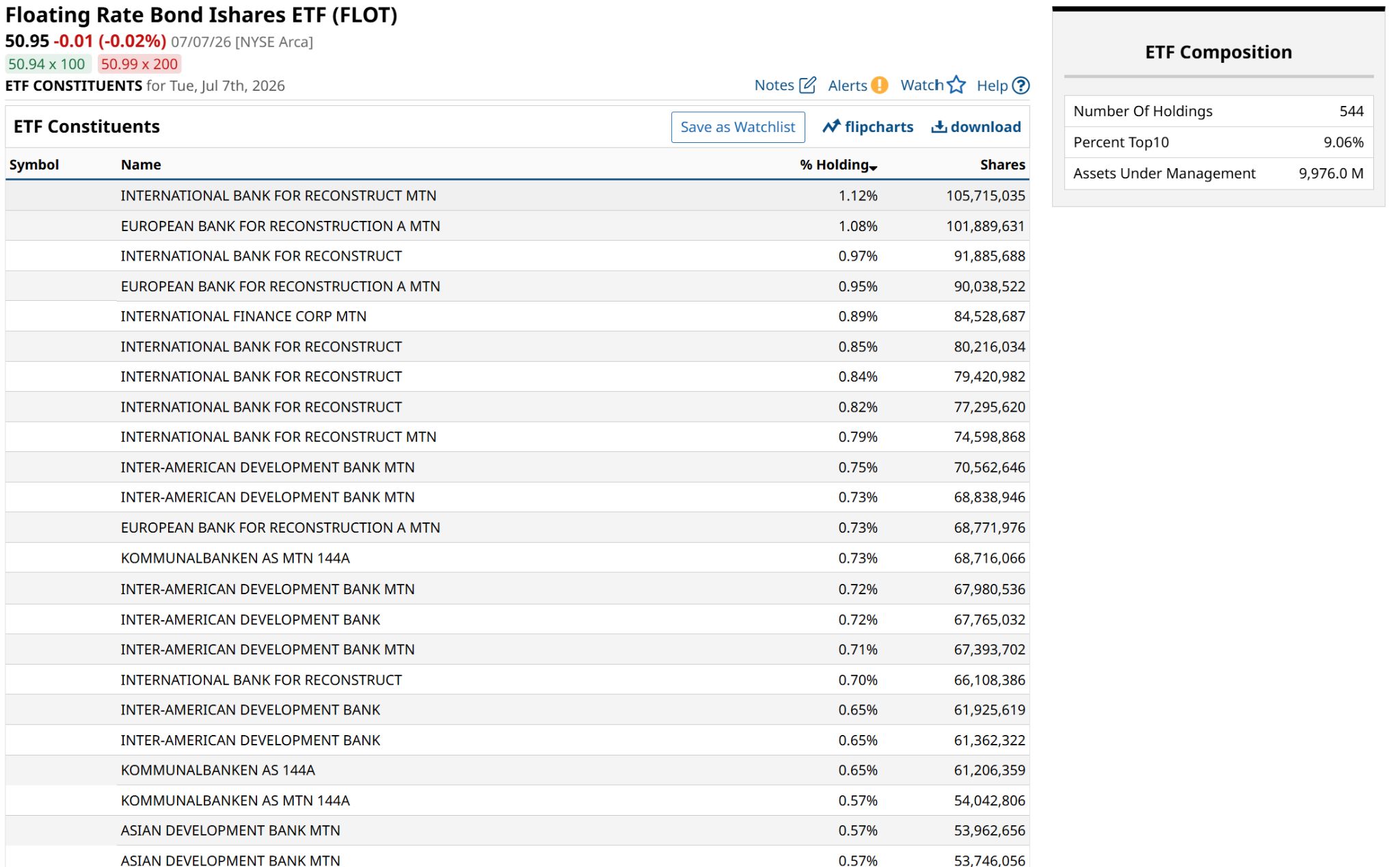The image size is (1400, 867).
Task: Click shares value 61,206,359
Action: coord(990,770)
